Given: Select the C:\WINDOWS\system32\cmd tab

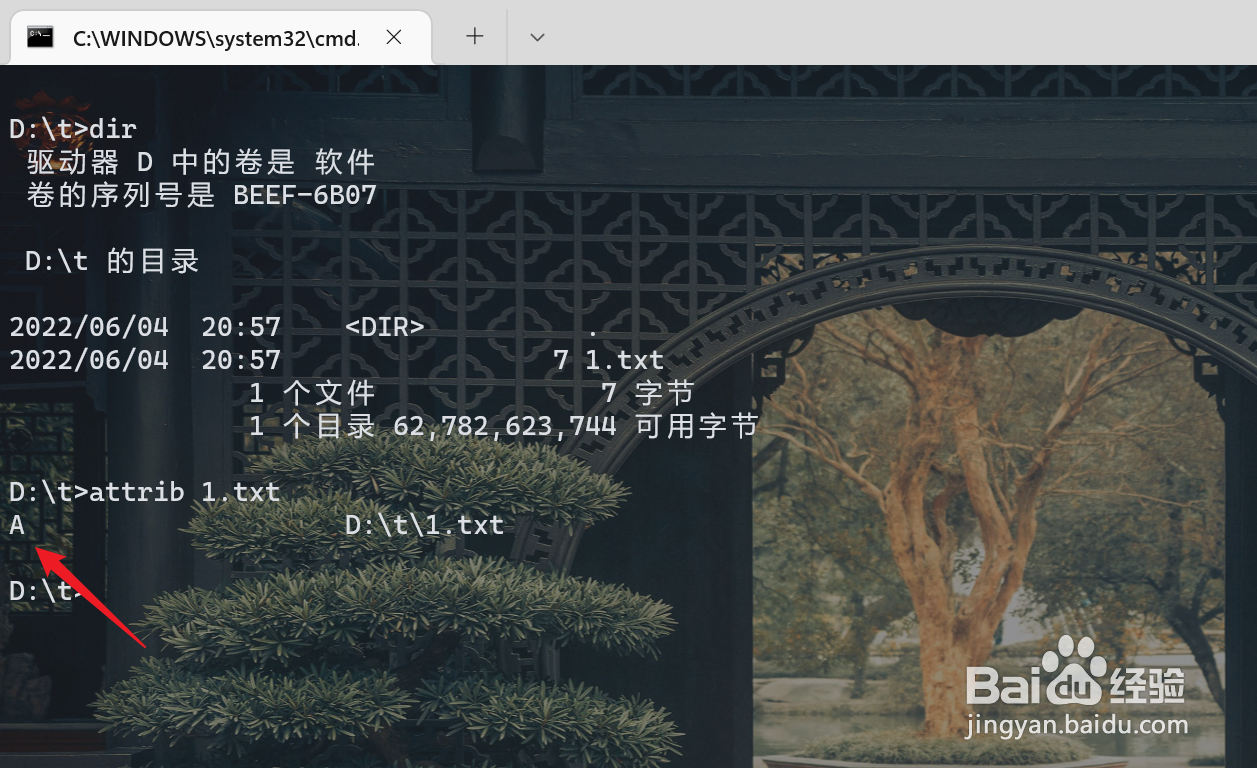Looking at the screenshot, I should [x=220, y=37].
